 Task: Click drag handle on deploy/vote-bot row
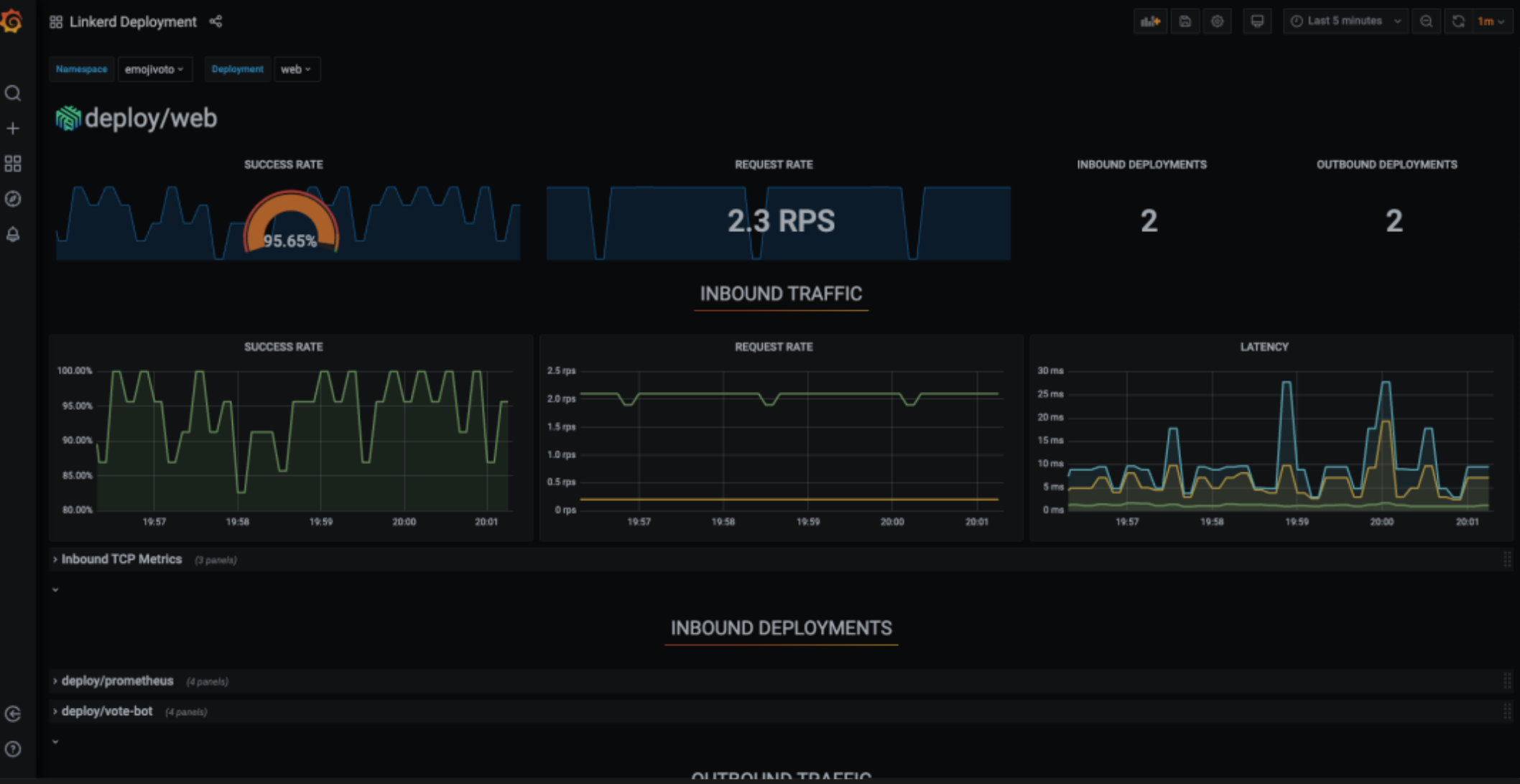coord(1506,711)
